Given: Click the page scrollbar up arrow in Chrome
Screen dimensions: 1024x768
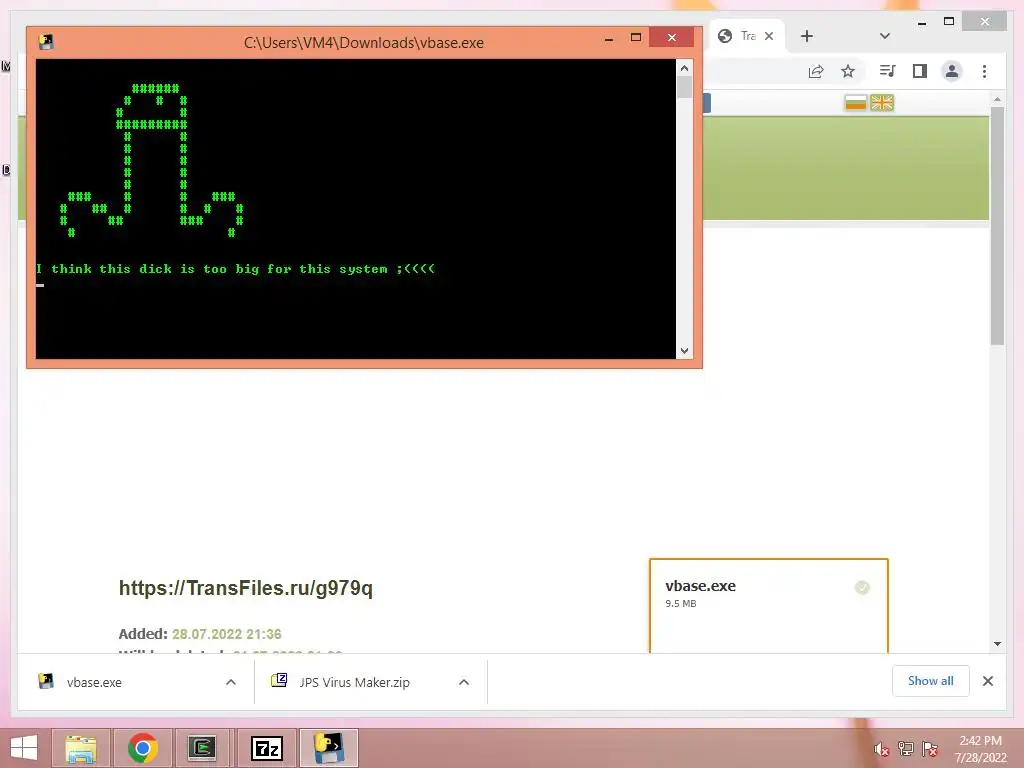Looking at the screenshot, I should coord(997,99).
